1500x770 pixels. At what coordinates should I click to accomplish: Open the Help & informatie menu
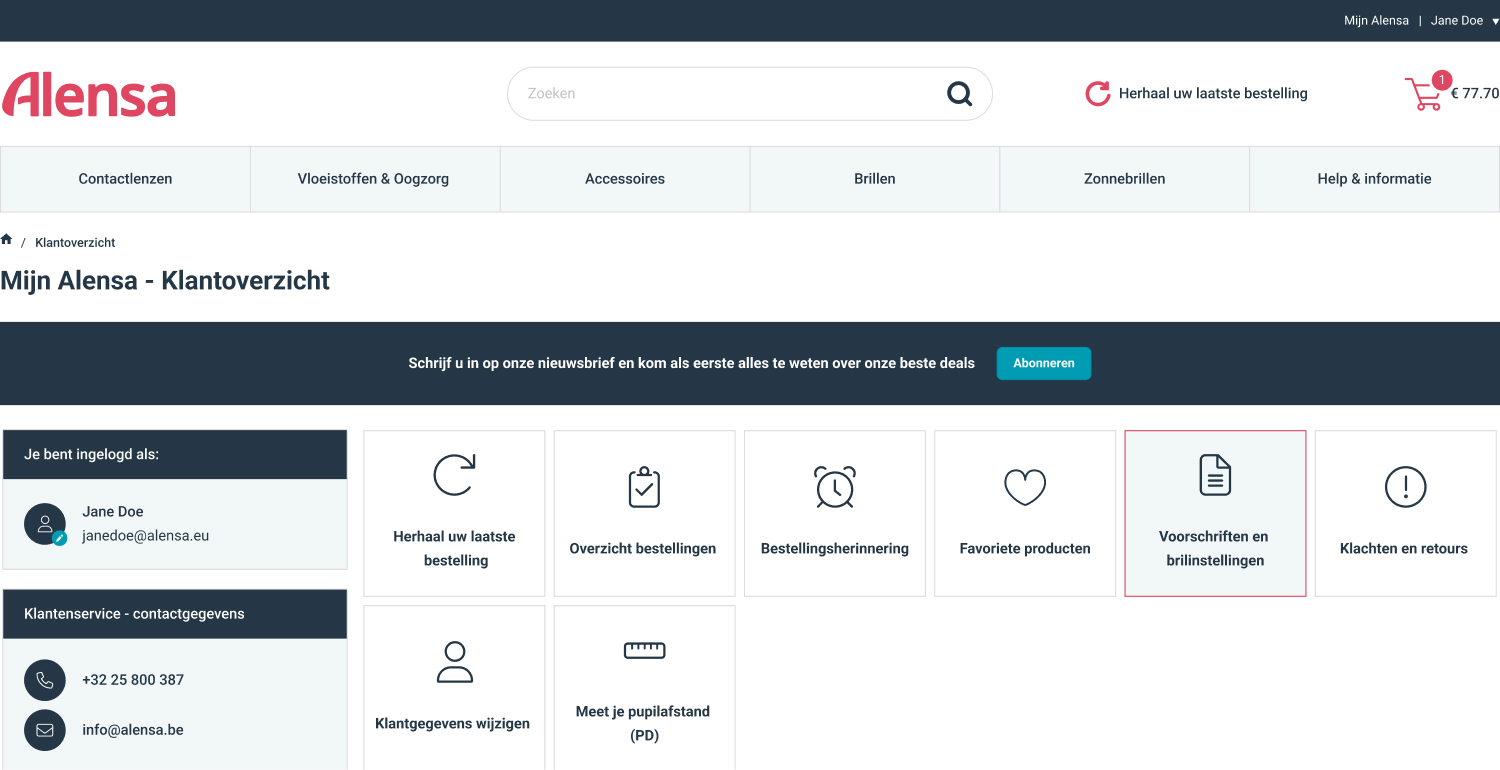click(x=1374, y=179)
